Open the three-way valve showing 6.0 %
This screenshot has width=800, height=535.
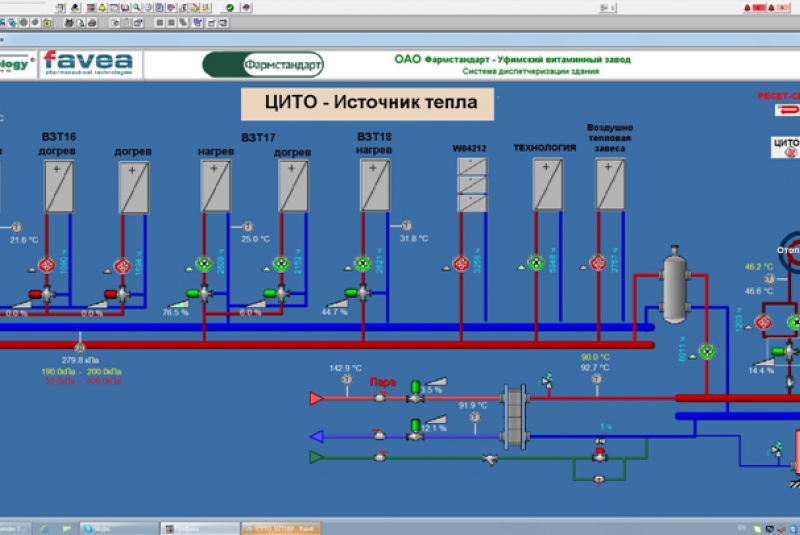[277, 293]
